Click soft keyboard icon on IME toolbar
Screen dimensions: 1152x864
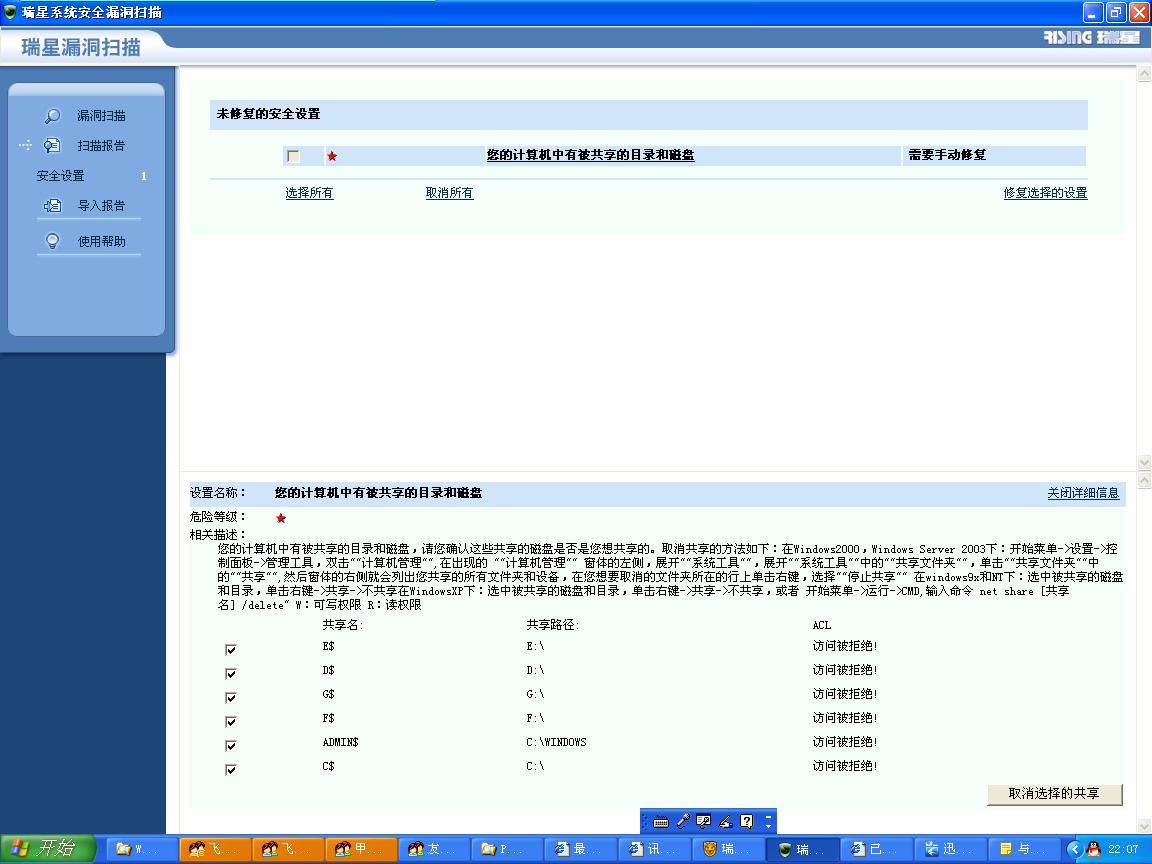pyautogui.click(x=660, y=821)
